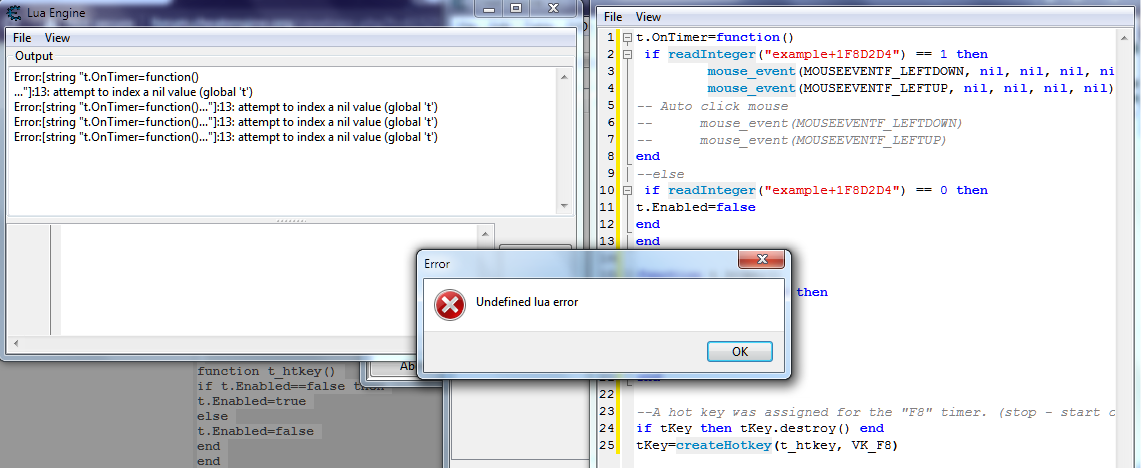Screen dimensions: 1141x468
Task: Click "function t_htkey()" in background window
Action: [x=266, y=370]
